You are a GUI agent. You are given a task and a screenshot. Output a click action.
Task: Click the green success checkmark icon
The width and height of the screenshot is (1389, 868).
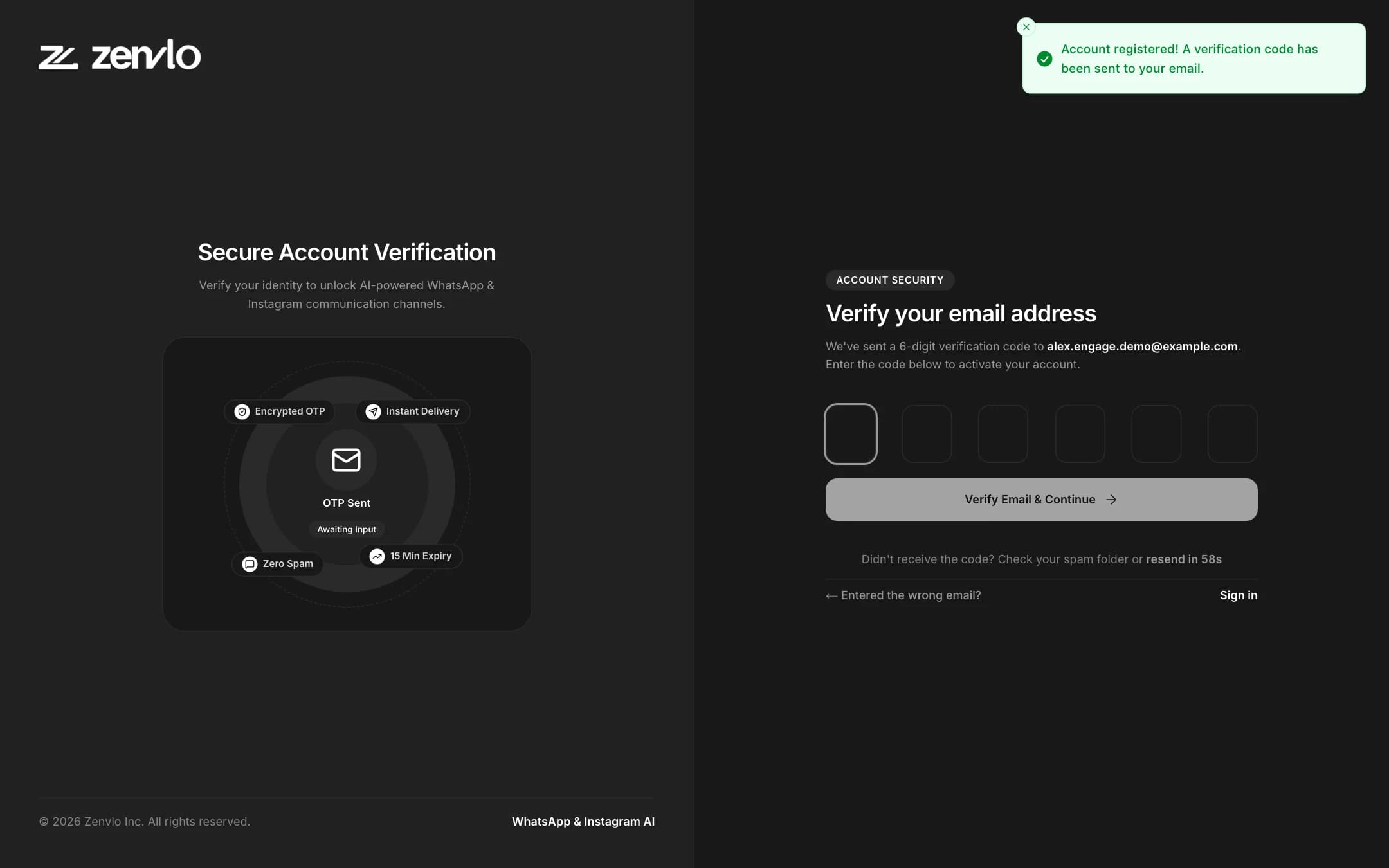tap(1044, 59)
